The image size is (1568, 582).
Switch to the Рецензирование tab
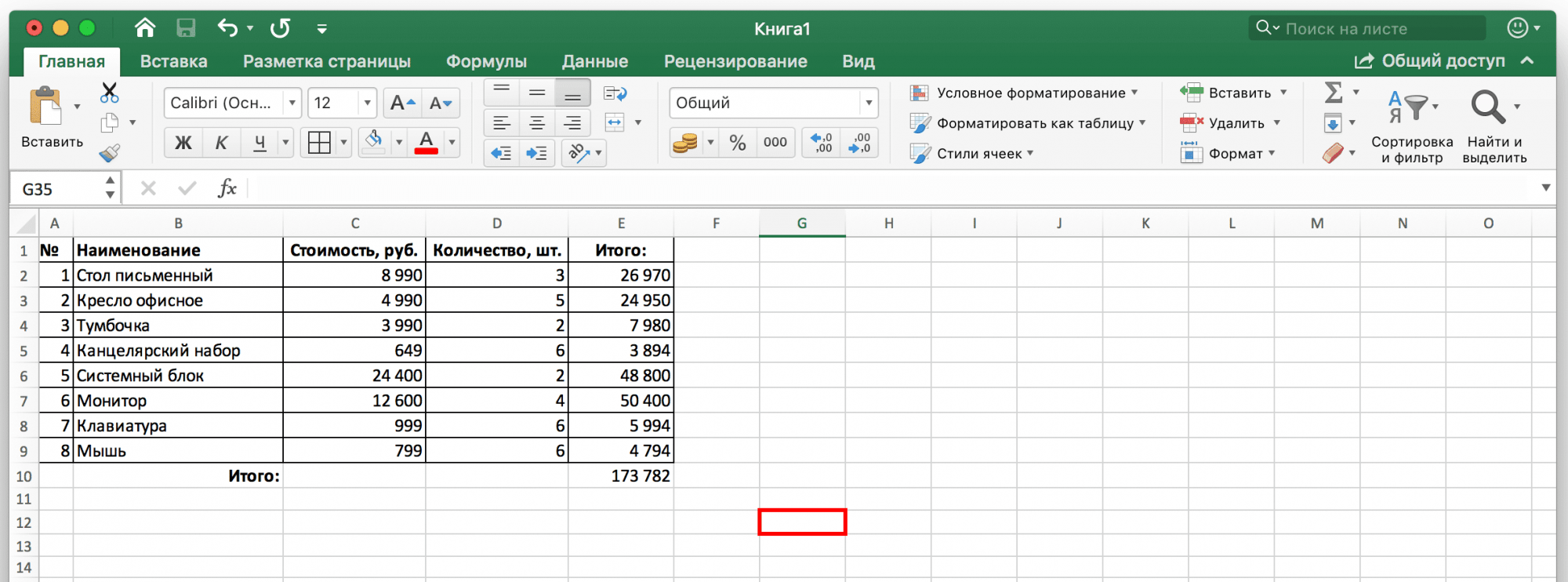click(735, 61)
